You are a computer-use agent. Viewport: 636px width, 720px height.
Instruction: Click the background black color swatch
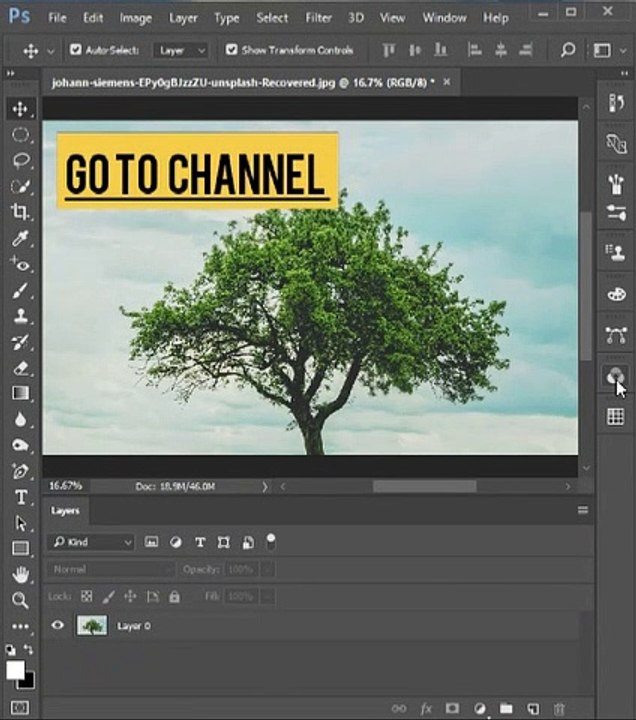[x=28, y=681]
